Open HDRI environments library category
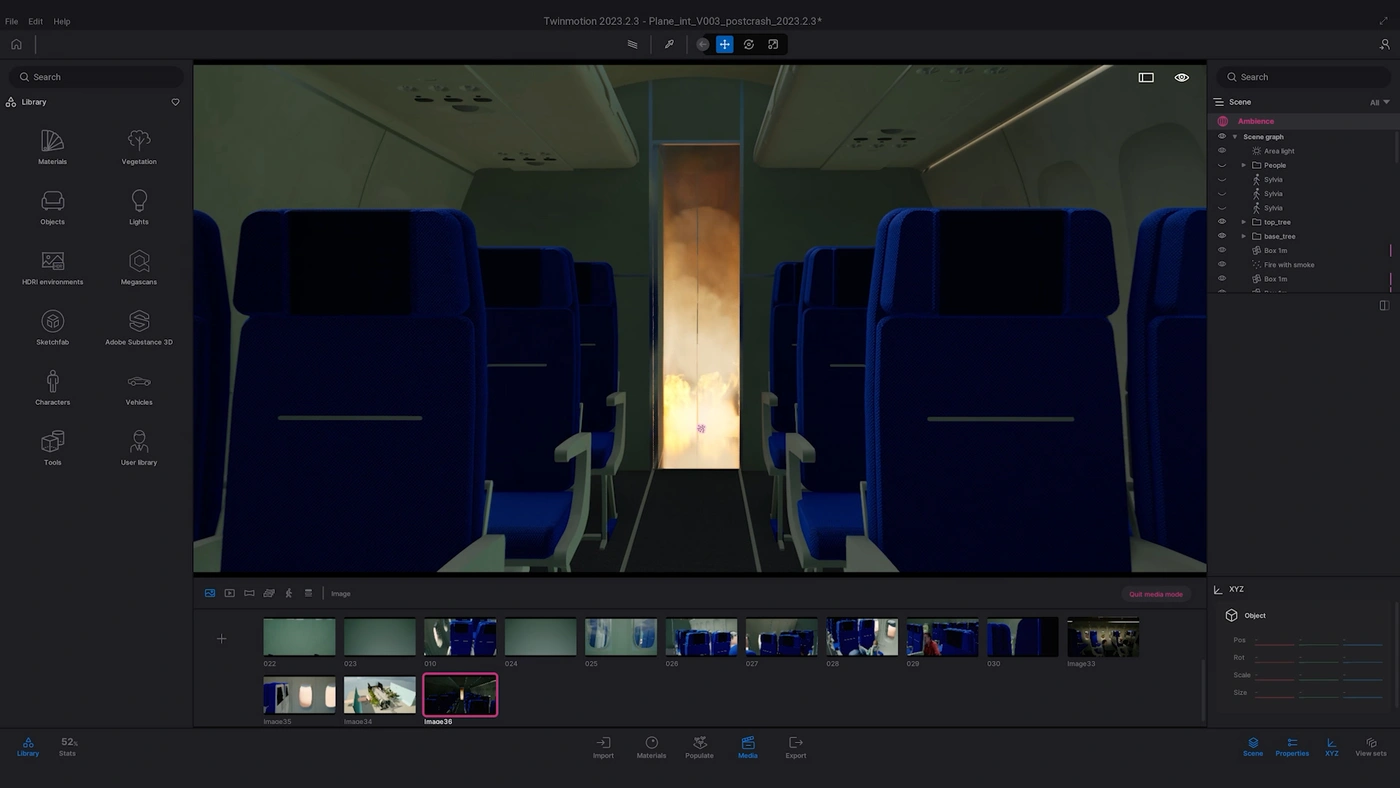 52,267
